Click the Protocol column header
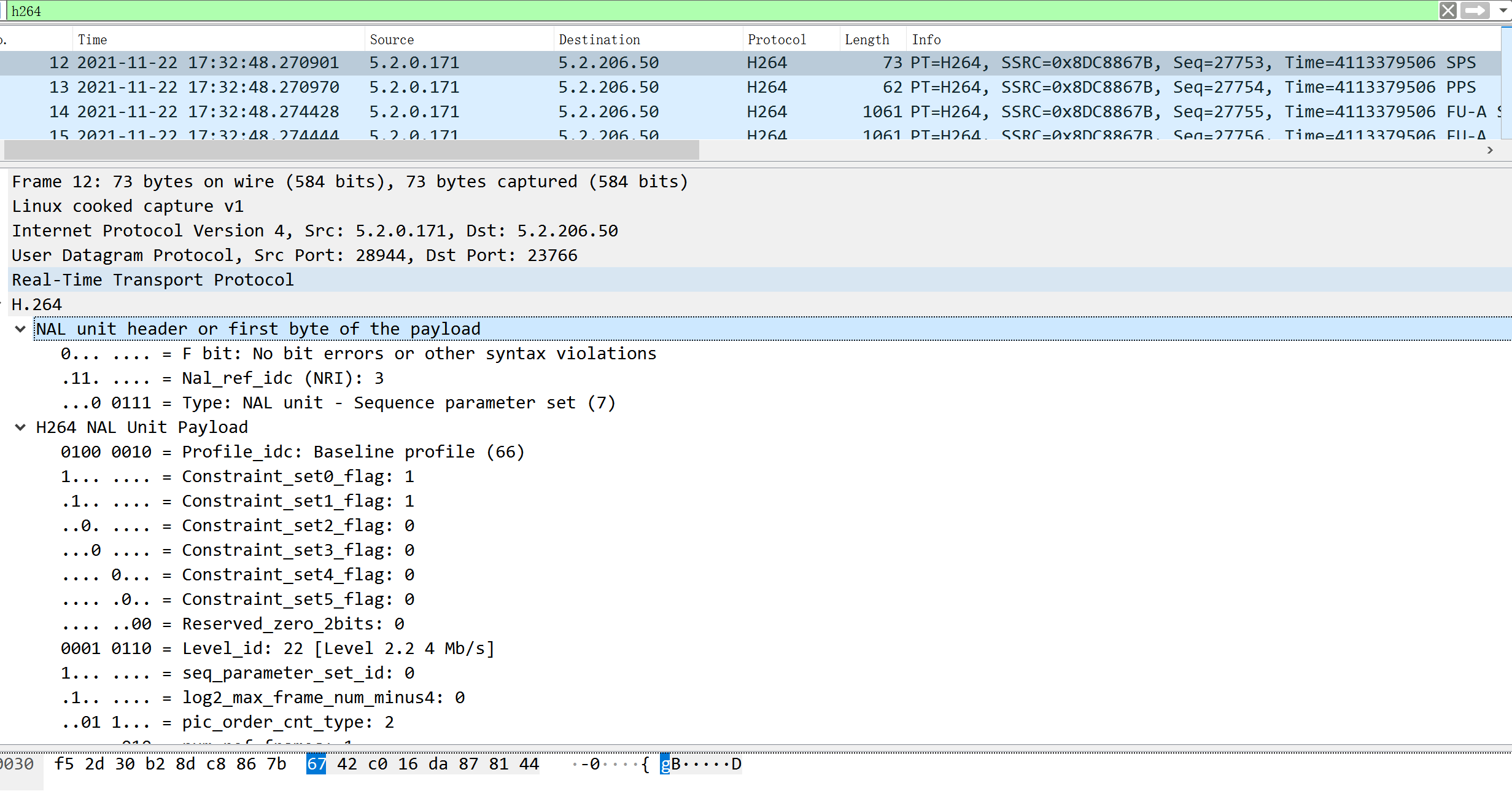Screen dimensions: 1512x791 [776, 40]
